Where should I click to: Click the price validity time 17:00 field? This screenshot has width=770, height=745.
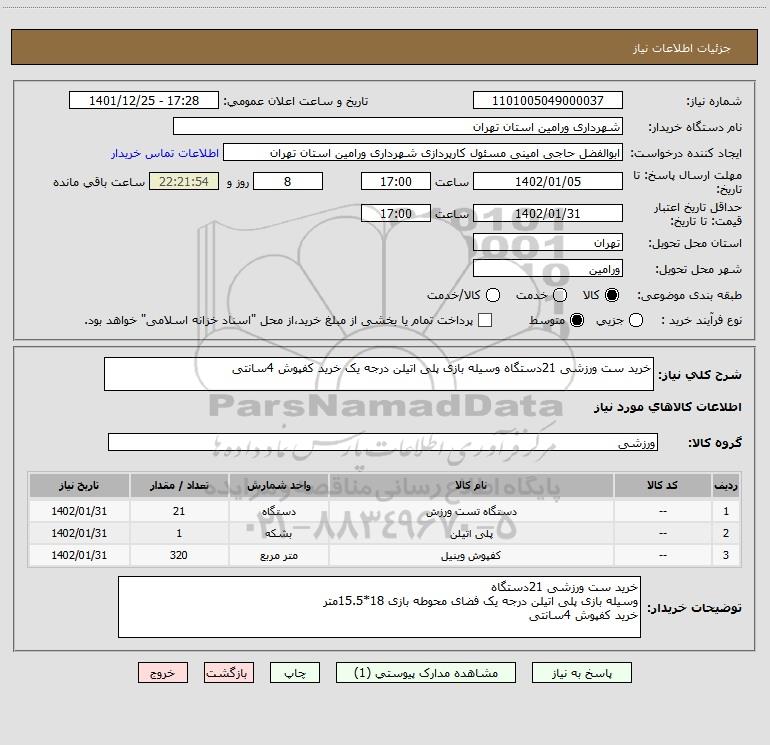(x=396, y=213)
